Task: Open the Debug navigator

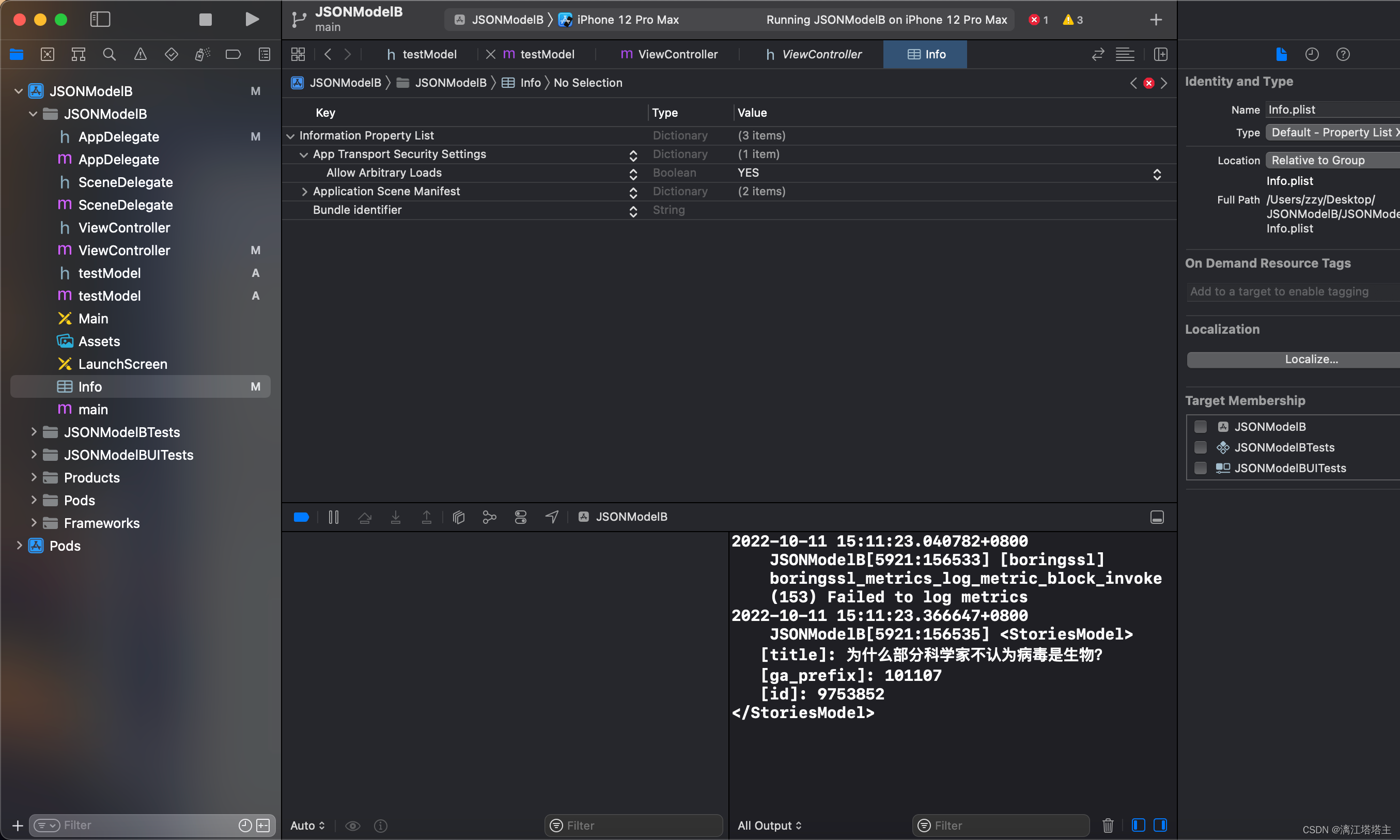Action: click(x=202, y=54)
